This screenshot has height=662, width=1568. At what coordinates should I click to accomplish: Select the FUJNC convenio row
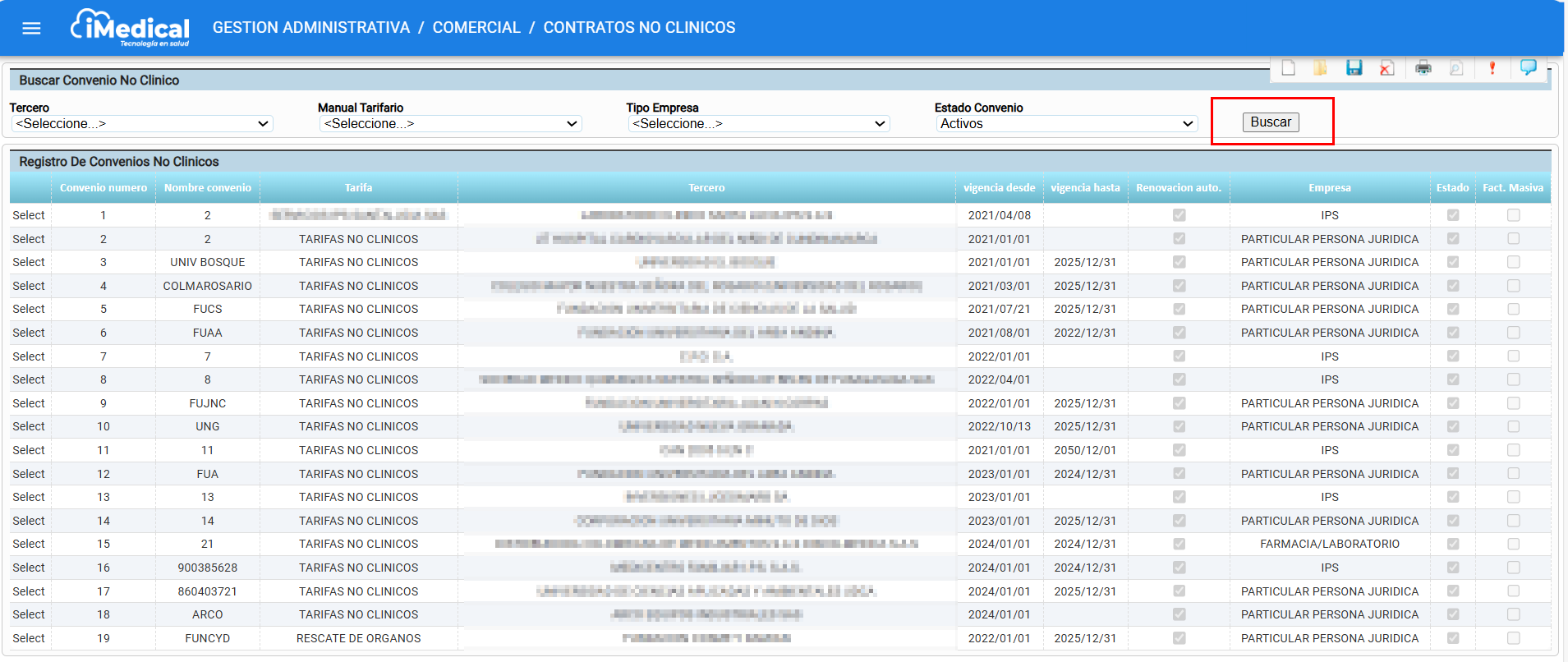click(x=29, y=403)
